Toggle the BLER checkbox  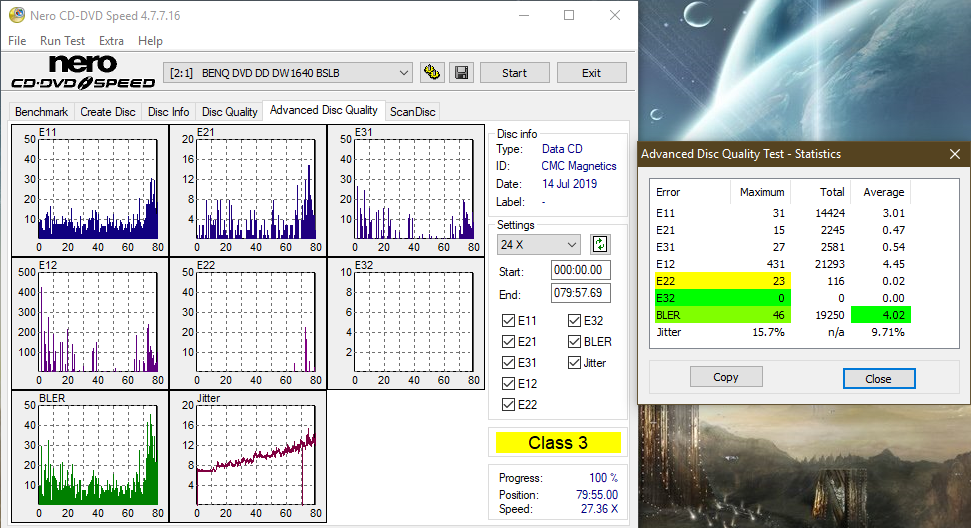(x=574, y=342)
